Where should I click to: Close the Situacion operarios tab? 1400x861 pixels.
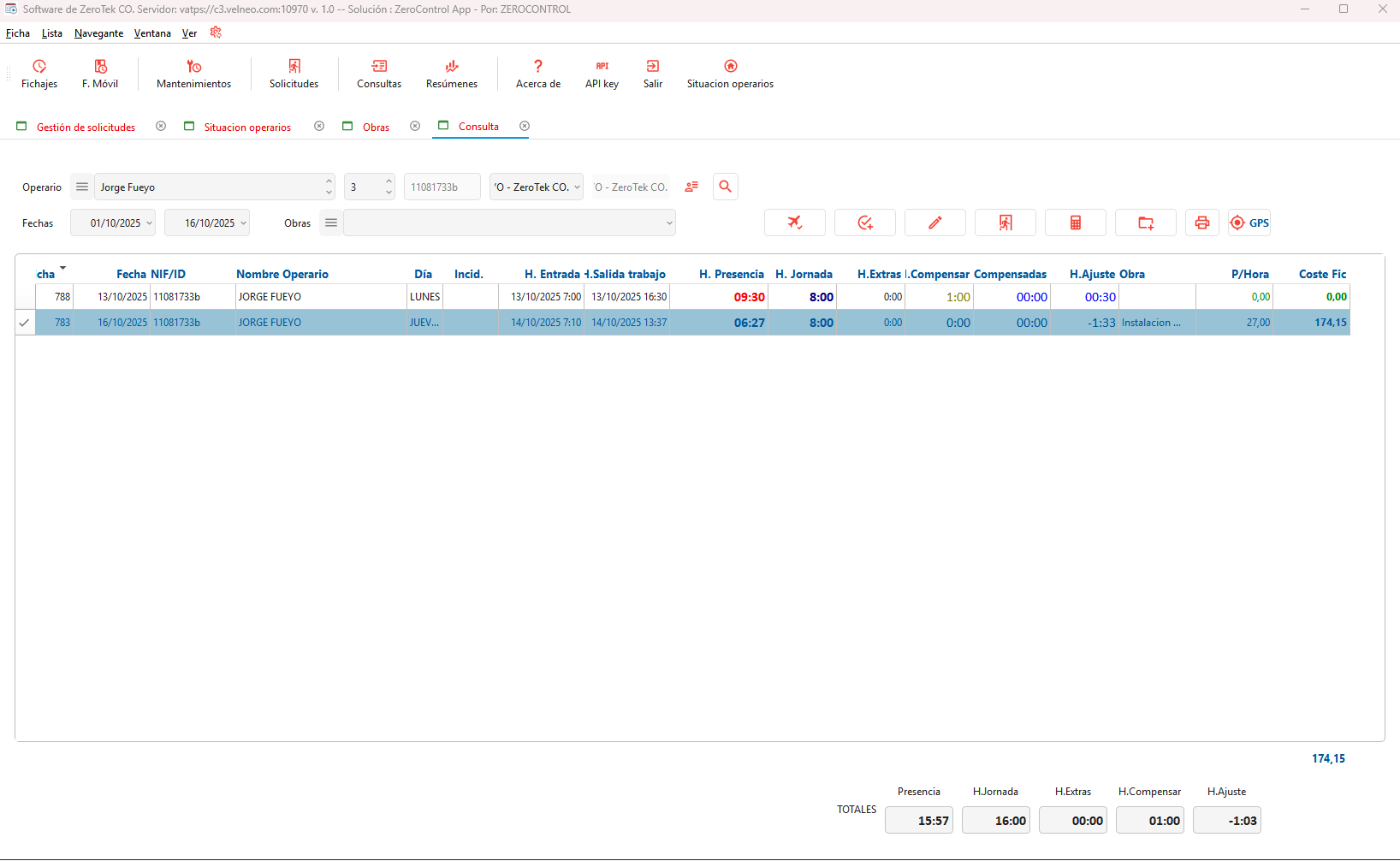[x=319, y=126]
